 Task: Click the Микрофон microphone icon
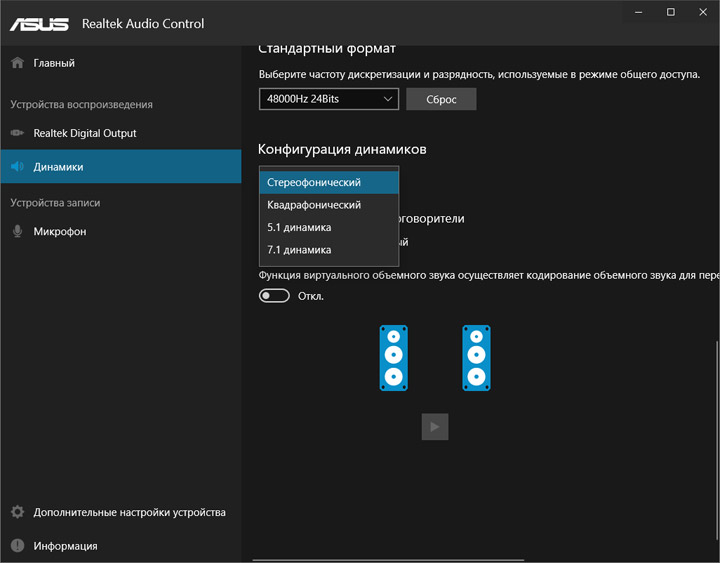(17, 231)
